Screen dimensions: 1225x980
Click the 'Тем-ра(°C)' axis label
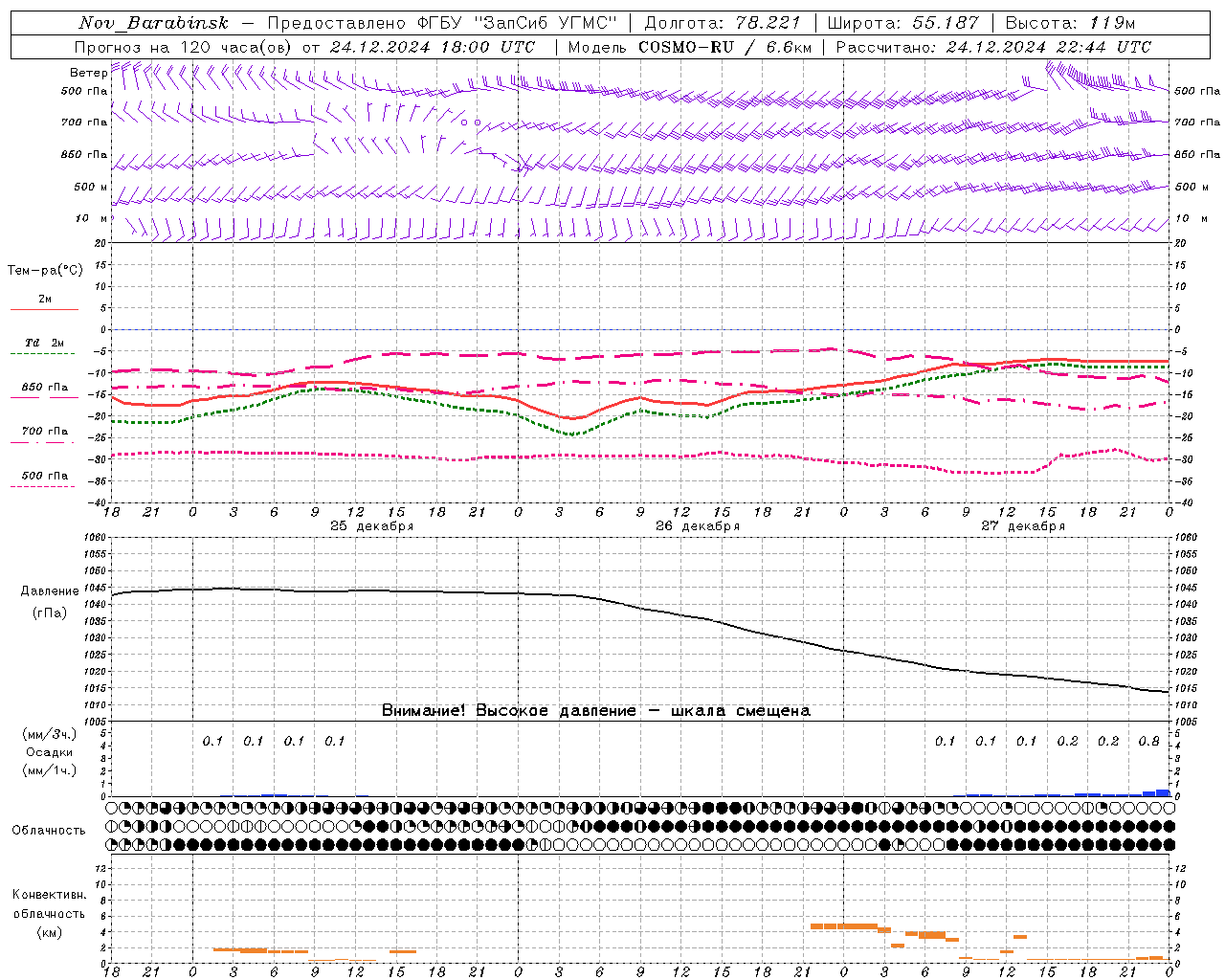[45, 271]
